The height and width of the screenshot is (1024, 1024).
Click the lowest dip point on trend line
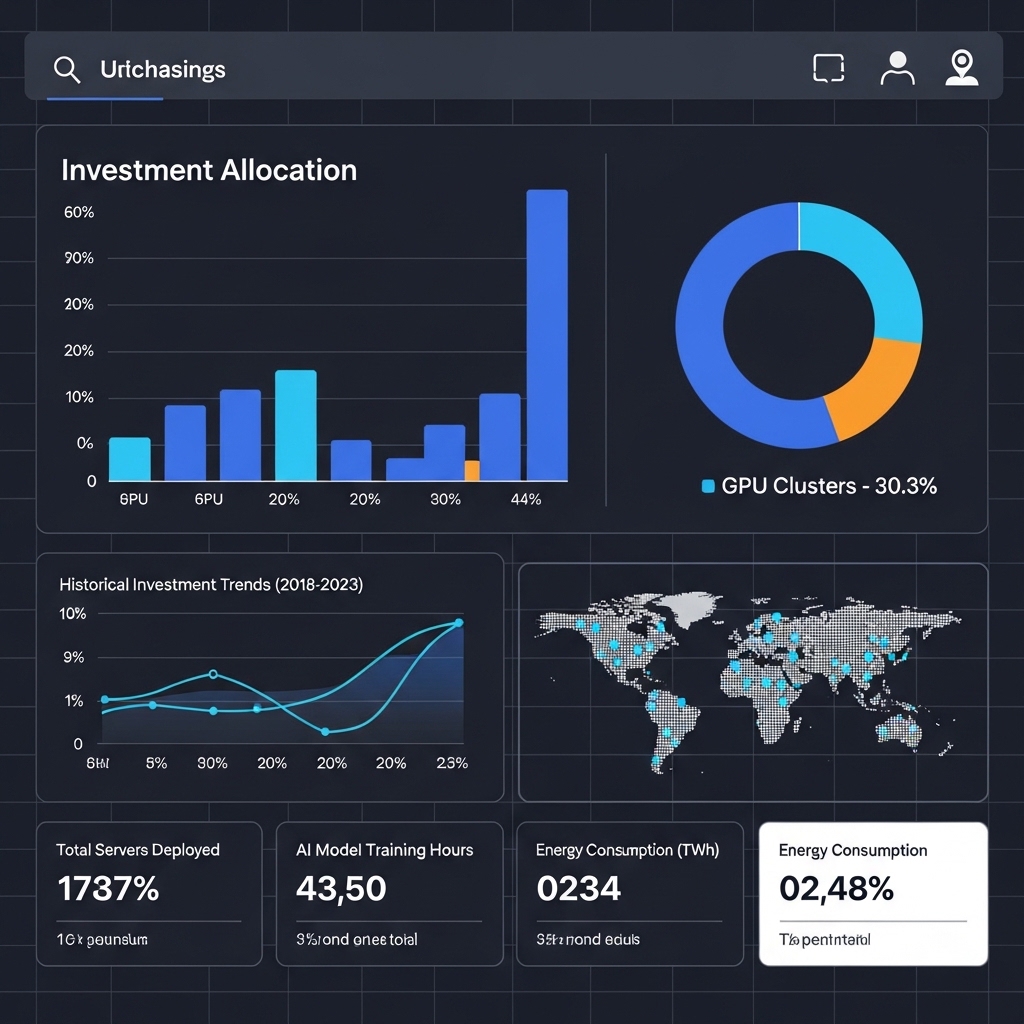tap(325, 731)
